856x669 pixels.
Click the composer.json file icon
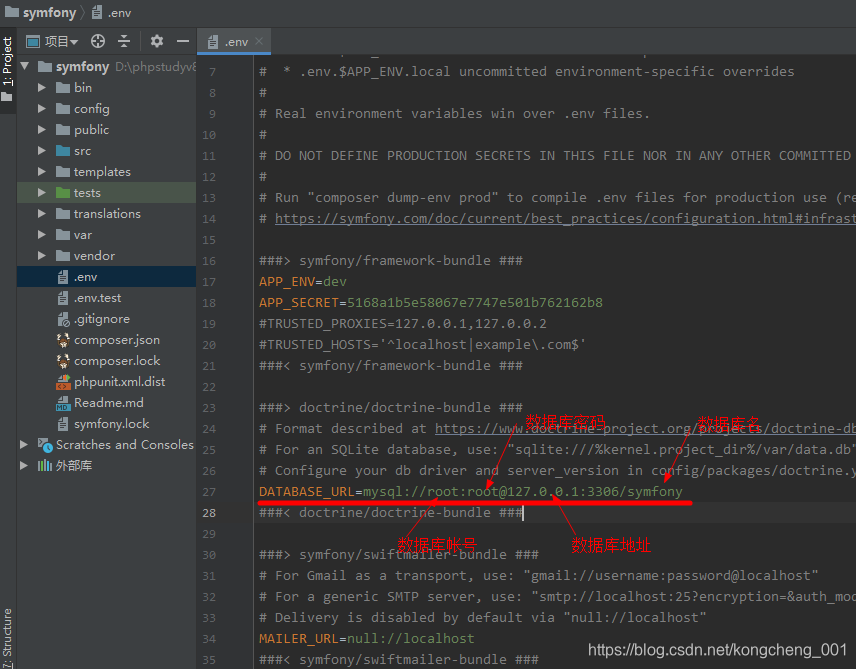click(x=63, y=340)
